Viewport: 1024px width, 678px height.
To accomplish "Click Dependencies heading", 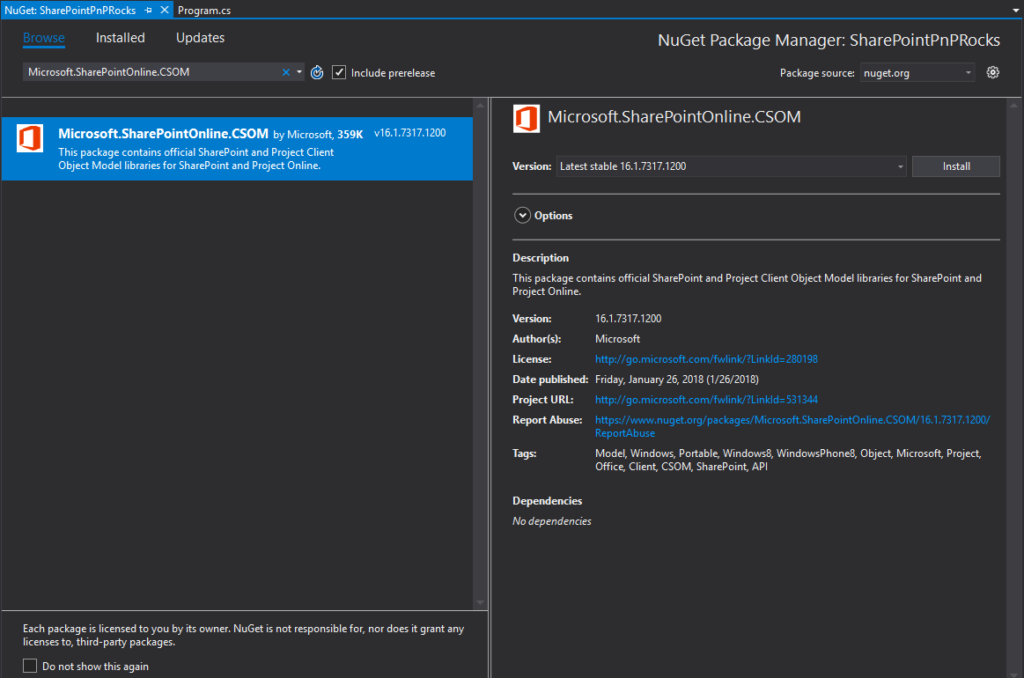I will 547,500.
